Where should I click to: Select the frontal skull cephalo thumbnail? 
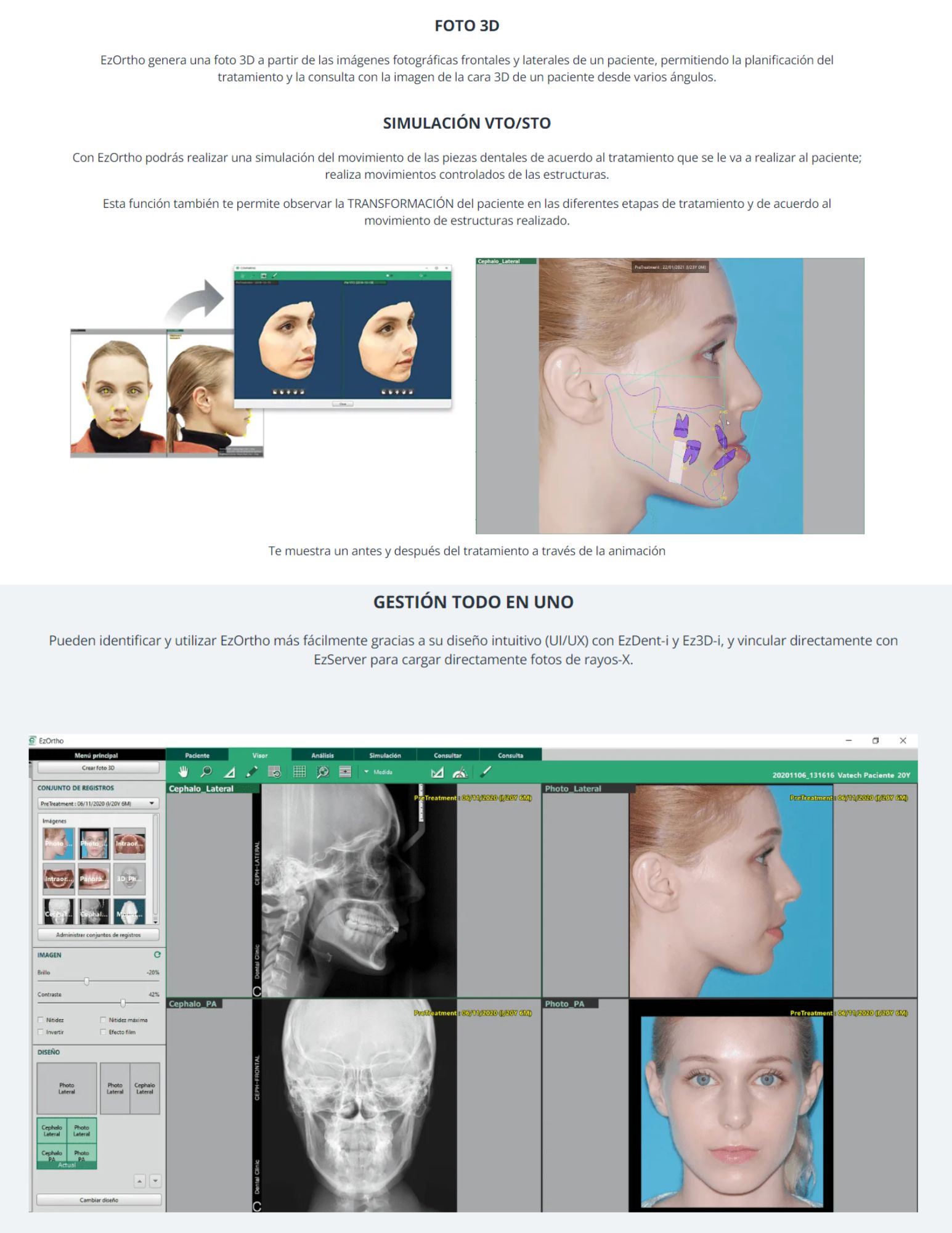tap(59, 911)
